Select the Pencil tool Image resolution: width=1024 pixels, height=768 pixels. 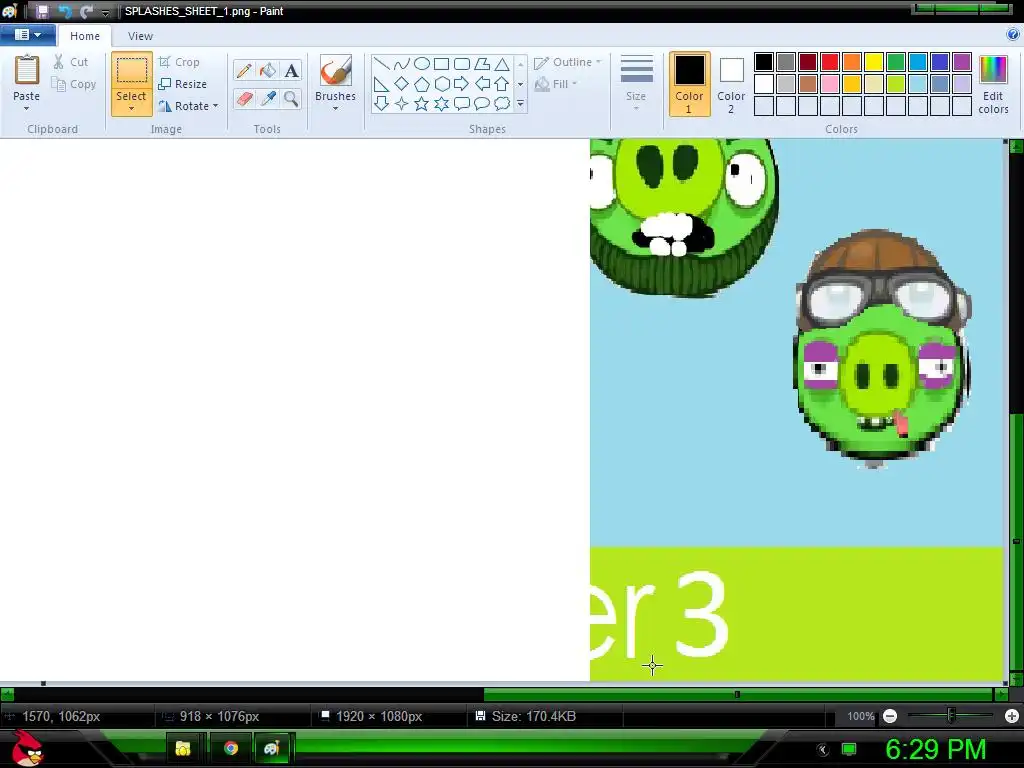click(244, 71)
